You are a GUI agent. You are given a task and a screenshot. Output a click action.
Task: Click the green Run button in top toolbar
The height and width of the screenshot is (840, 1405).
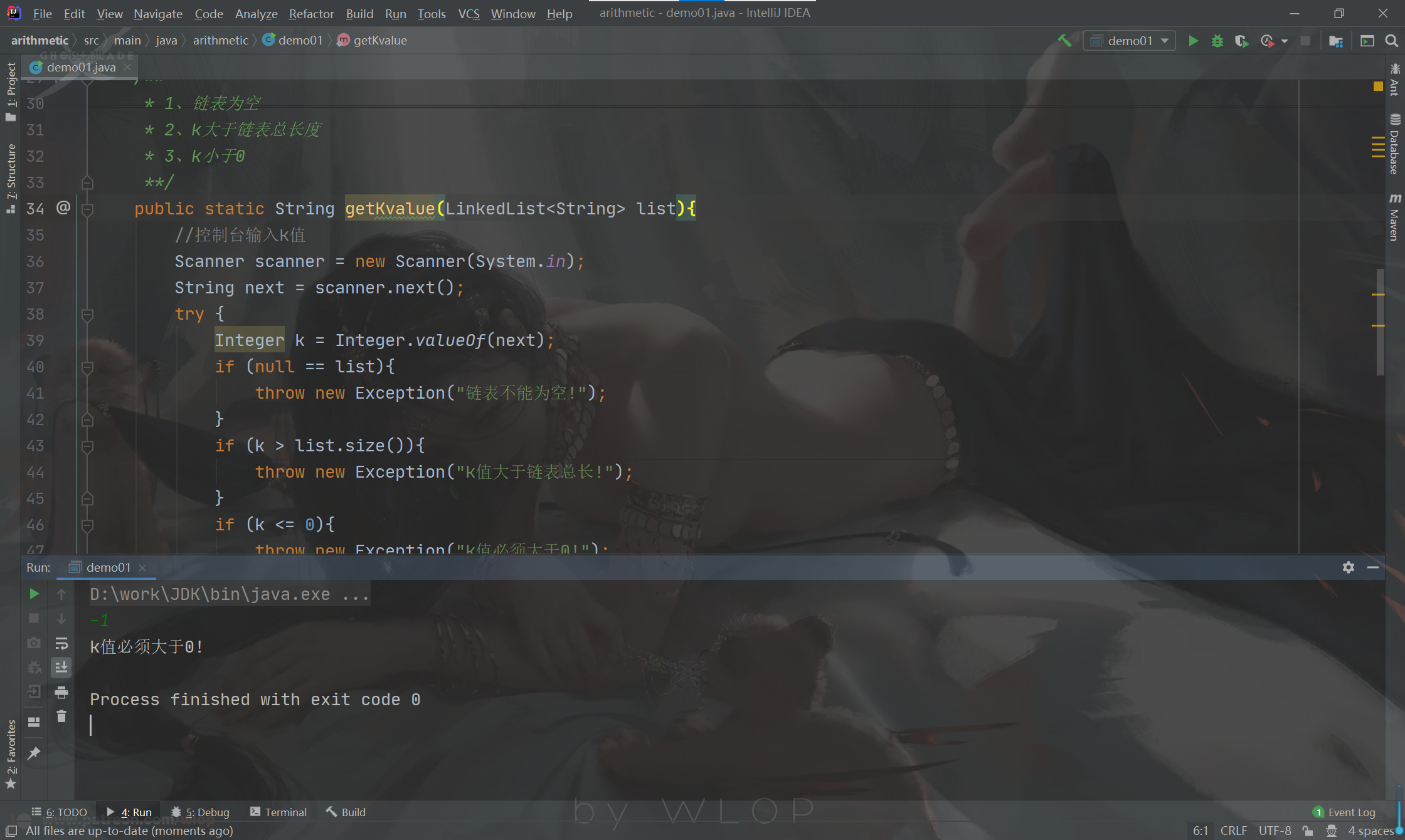1193,41
